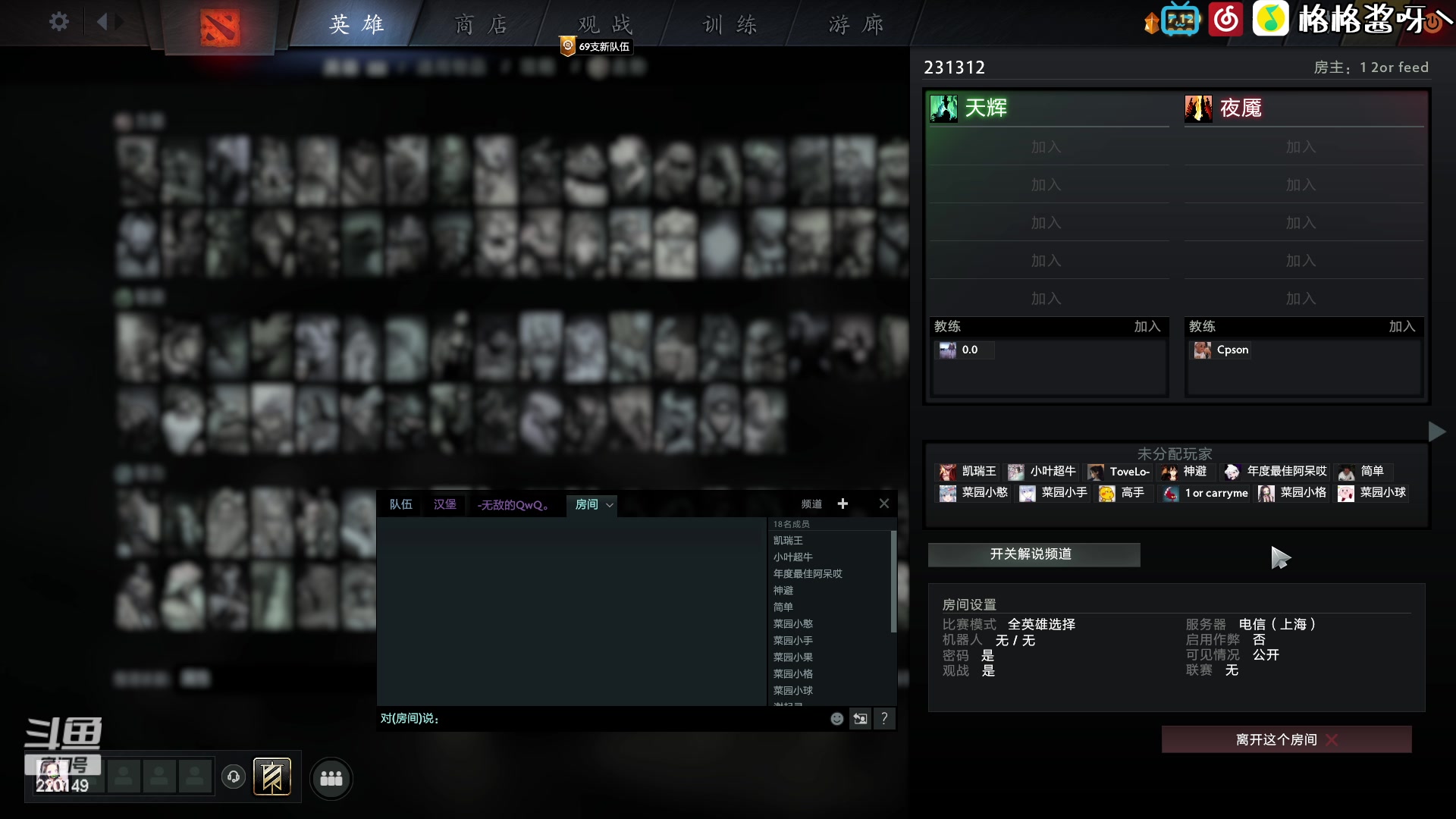Click 小叶超牛's avatar in unassigned players
The image size is (1456, 819).
pos(1015,472)
